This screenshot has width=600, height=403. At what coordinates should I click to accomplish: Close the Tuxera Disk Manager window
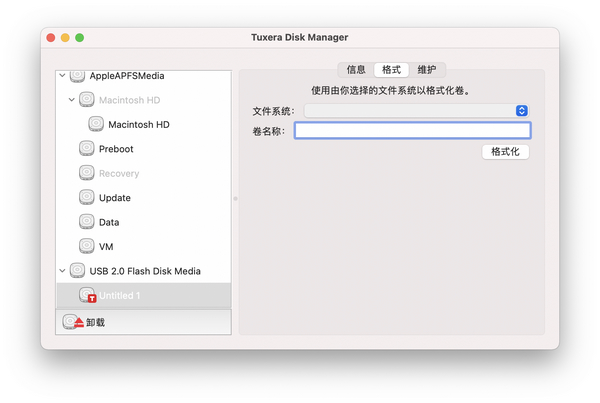click(51, 38)
